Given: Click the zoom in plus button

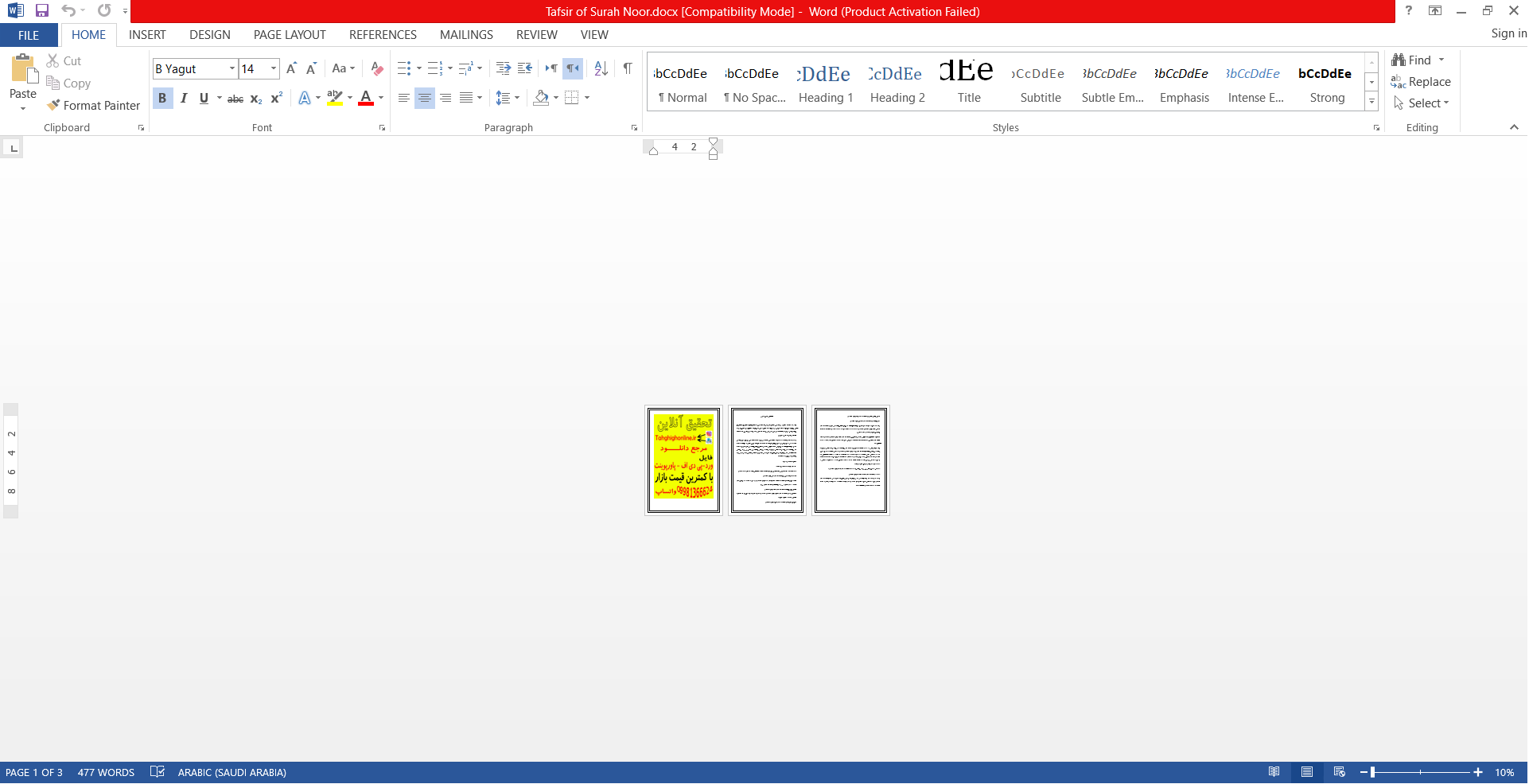Looking at the screenshot, I should click(1478, 772).
